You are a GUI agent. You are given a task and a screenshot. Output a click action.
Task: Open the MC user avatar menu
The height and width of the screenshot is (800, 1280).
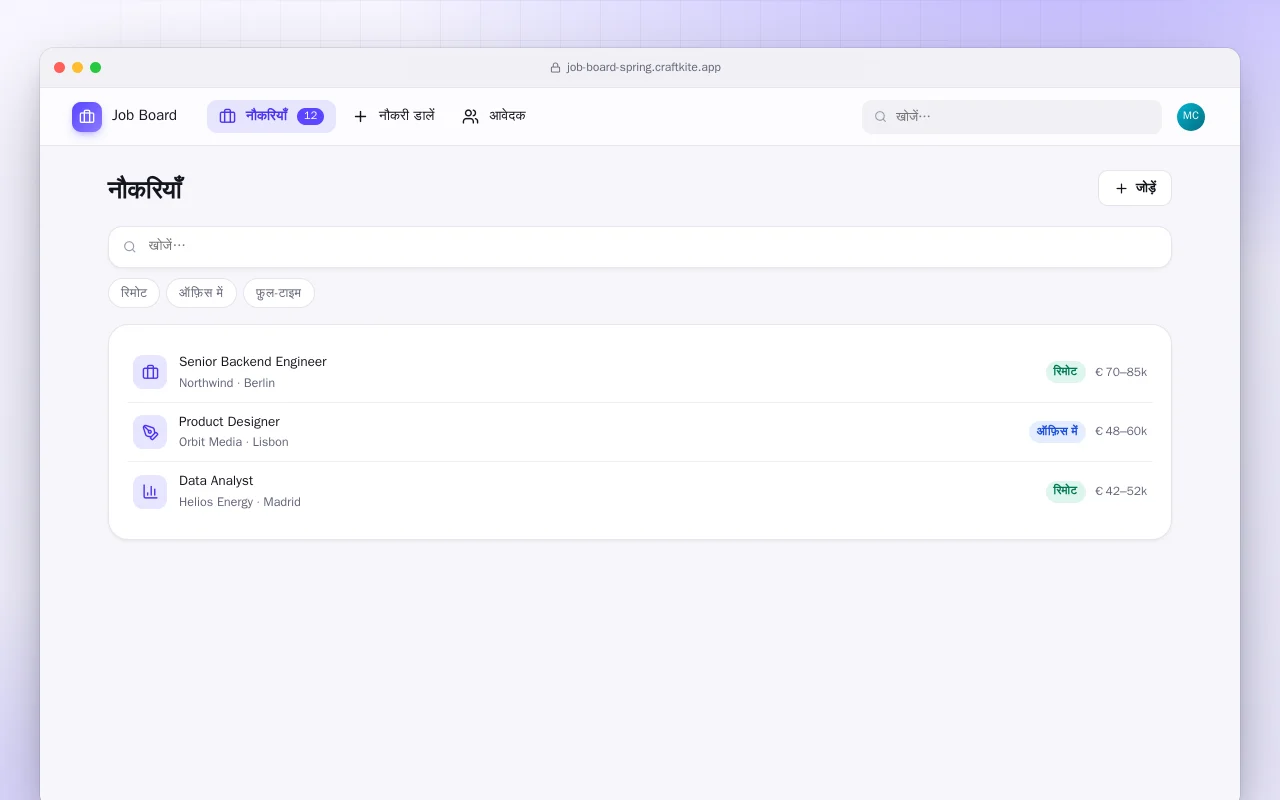(1191, 117)
